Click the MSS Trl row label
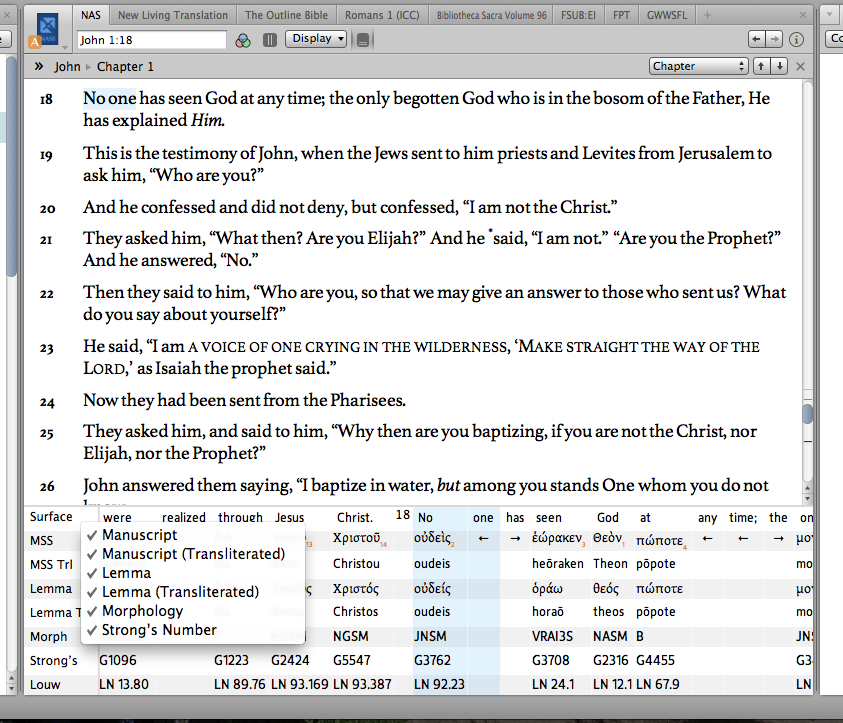843x723 pixels. click(51, 564)
